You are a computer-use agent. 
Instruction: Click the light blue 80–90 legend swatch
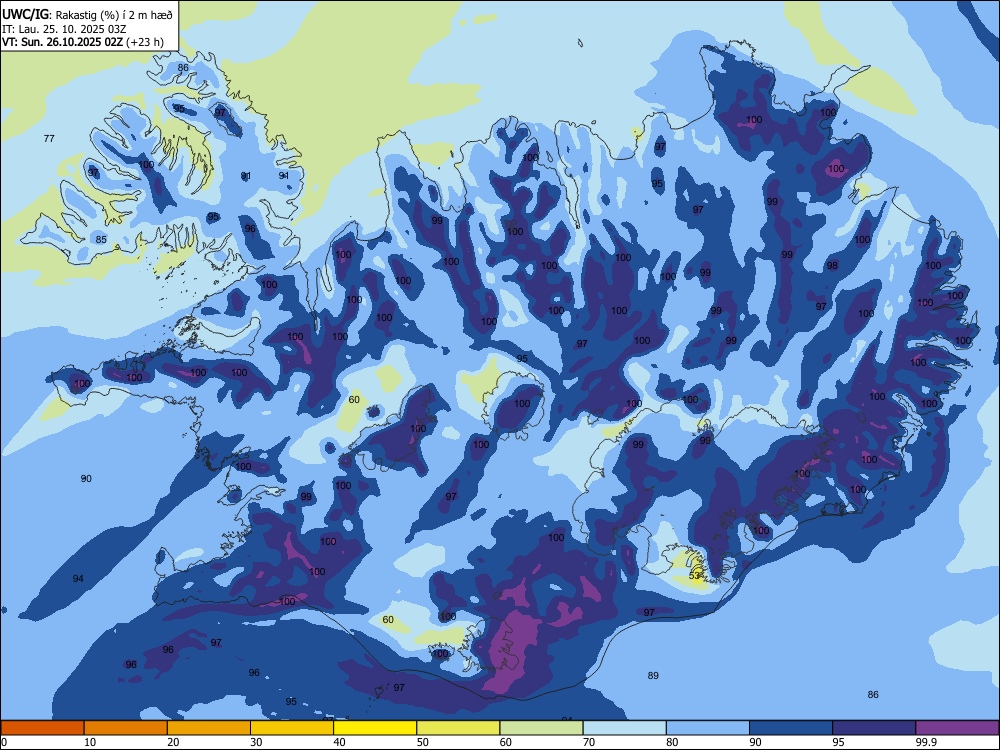coord(708,728)
